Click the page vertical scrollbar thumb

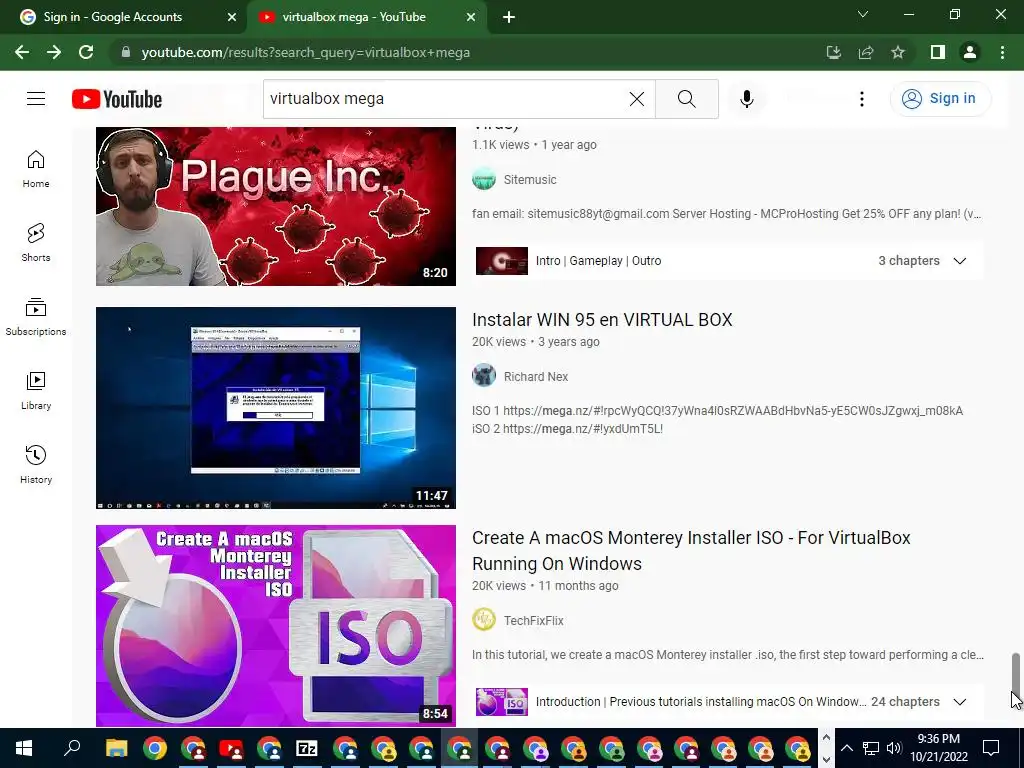1016,673
